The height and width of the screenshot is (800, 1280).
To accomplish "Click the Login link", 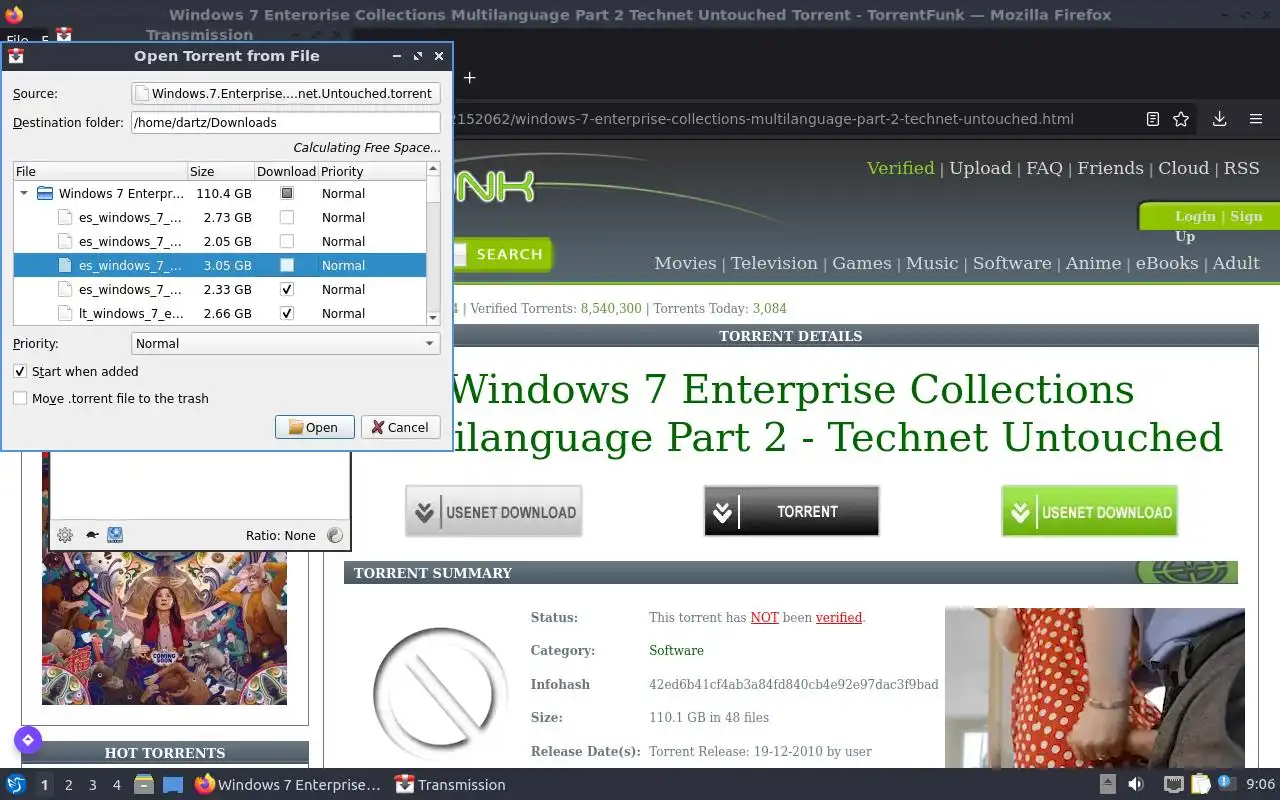I will point(1195,216).
